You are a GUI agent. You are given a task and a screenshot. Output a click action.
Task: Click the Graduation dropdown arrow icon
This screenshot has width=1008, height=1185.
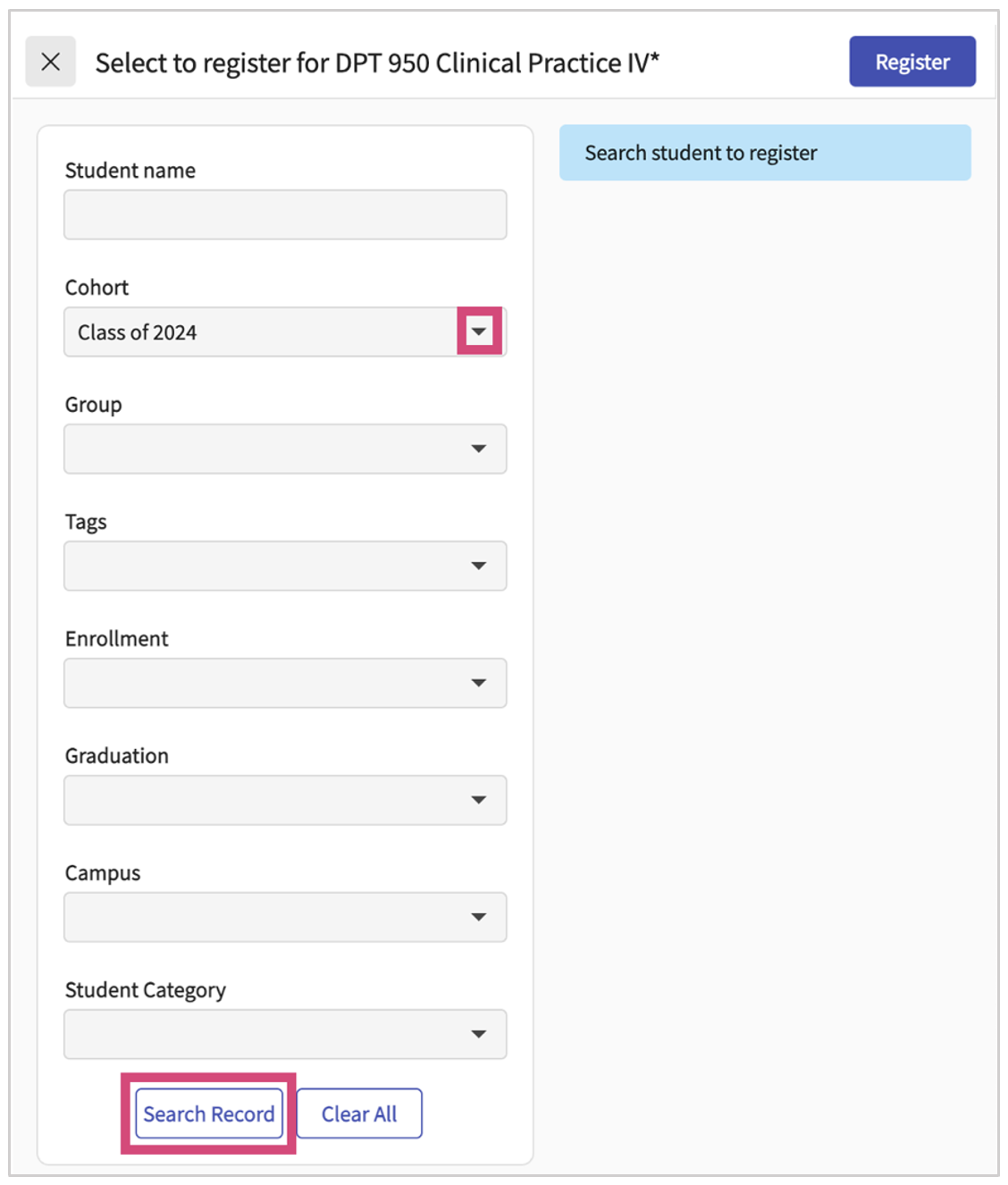click(479, 800)
